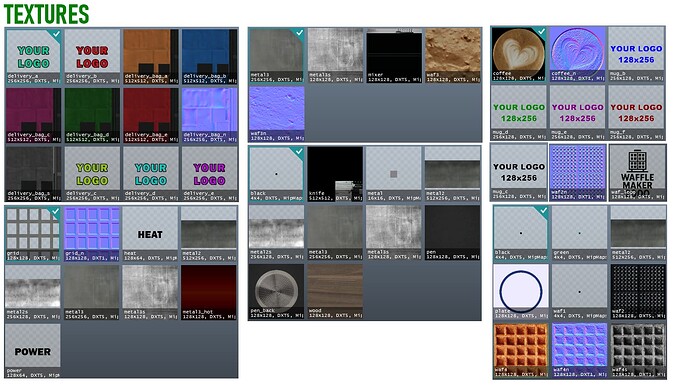Select the pen_back round grille texture

(x=276, y=291)
